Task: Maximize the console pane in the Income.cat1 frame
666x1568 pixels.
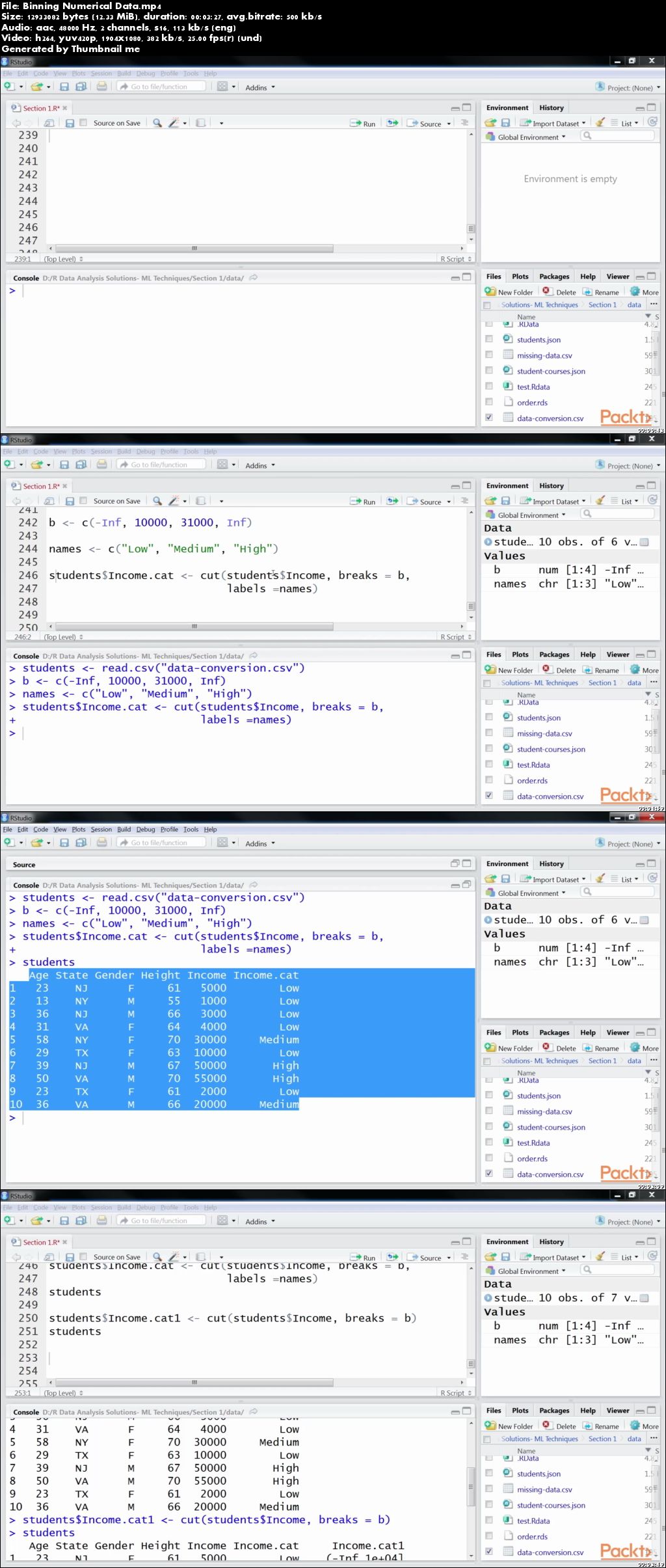Action: [466, 1411]
